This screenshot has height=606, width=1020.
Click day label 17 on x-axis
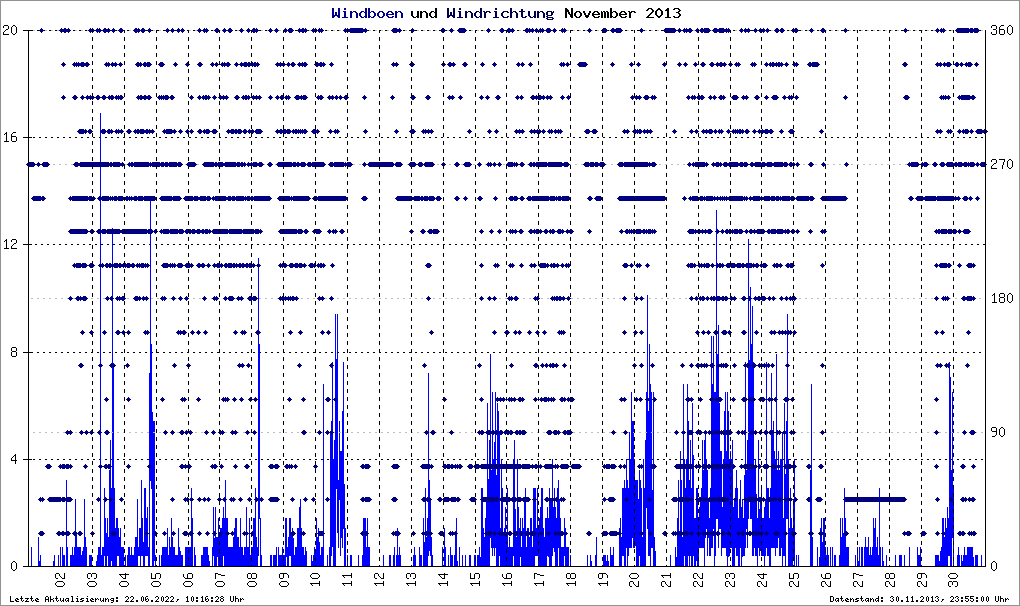pyautogui.click(x=539, y=579)
